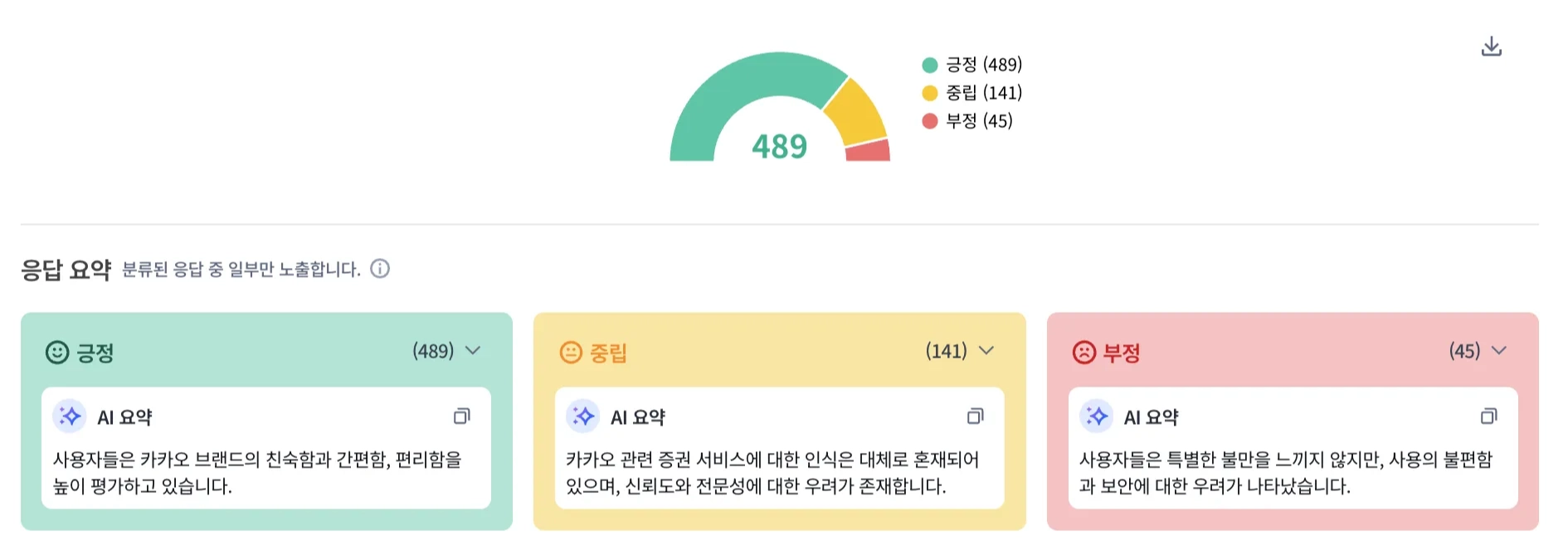Expand the 부정 (45) responses chevron
Screen dimensions: 1568x560
(1499, 351)
